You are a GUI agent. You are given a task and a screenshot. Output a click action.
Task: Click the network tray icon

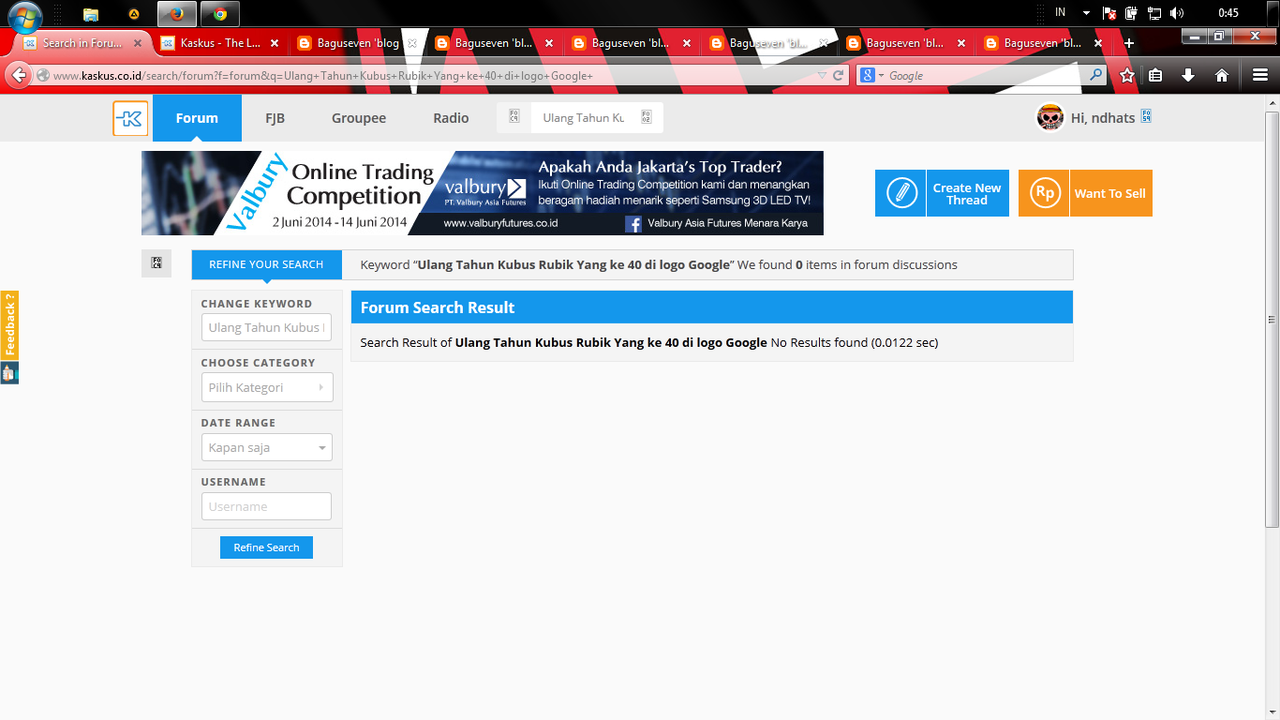point(1153,13)
